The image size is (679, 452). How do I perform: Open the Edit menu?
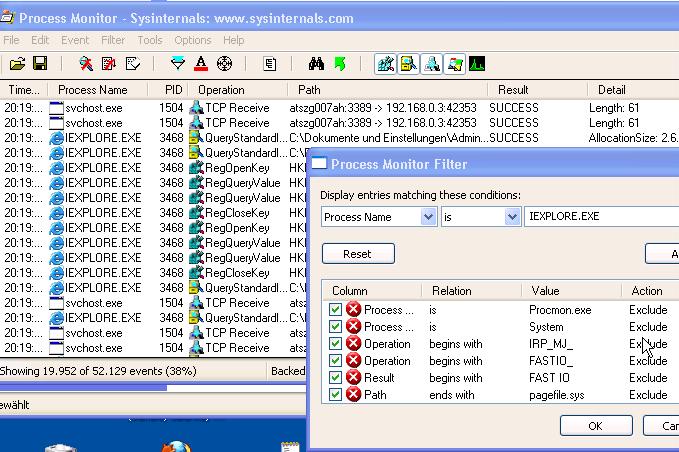pyautogui.click(x=40, y=40)
